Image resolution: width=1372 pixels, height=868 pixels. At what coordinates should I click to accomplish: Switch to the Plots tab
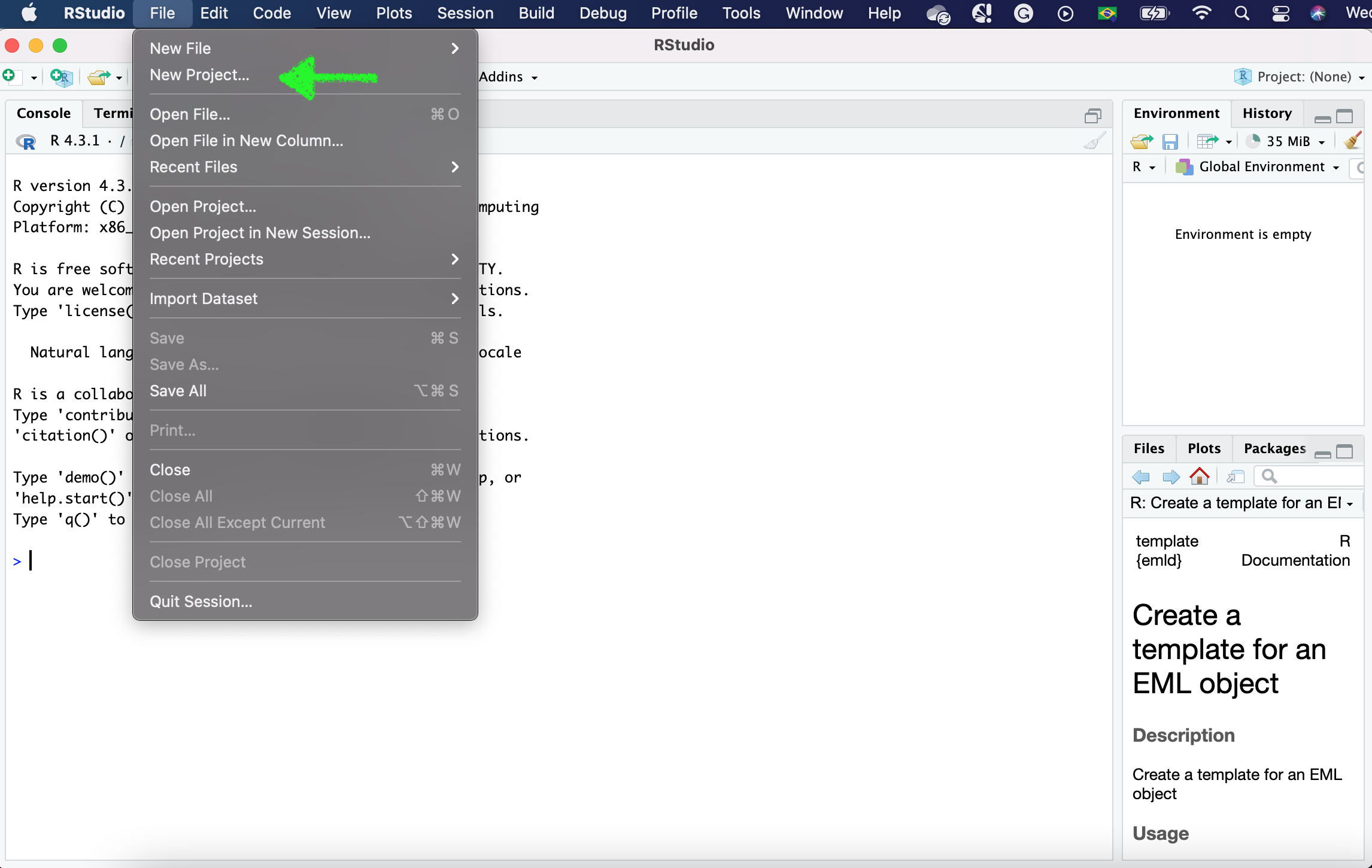pos(1204,449)
